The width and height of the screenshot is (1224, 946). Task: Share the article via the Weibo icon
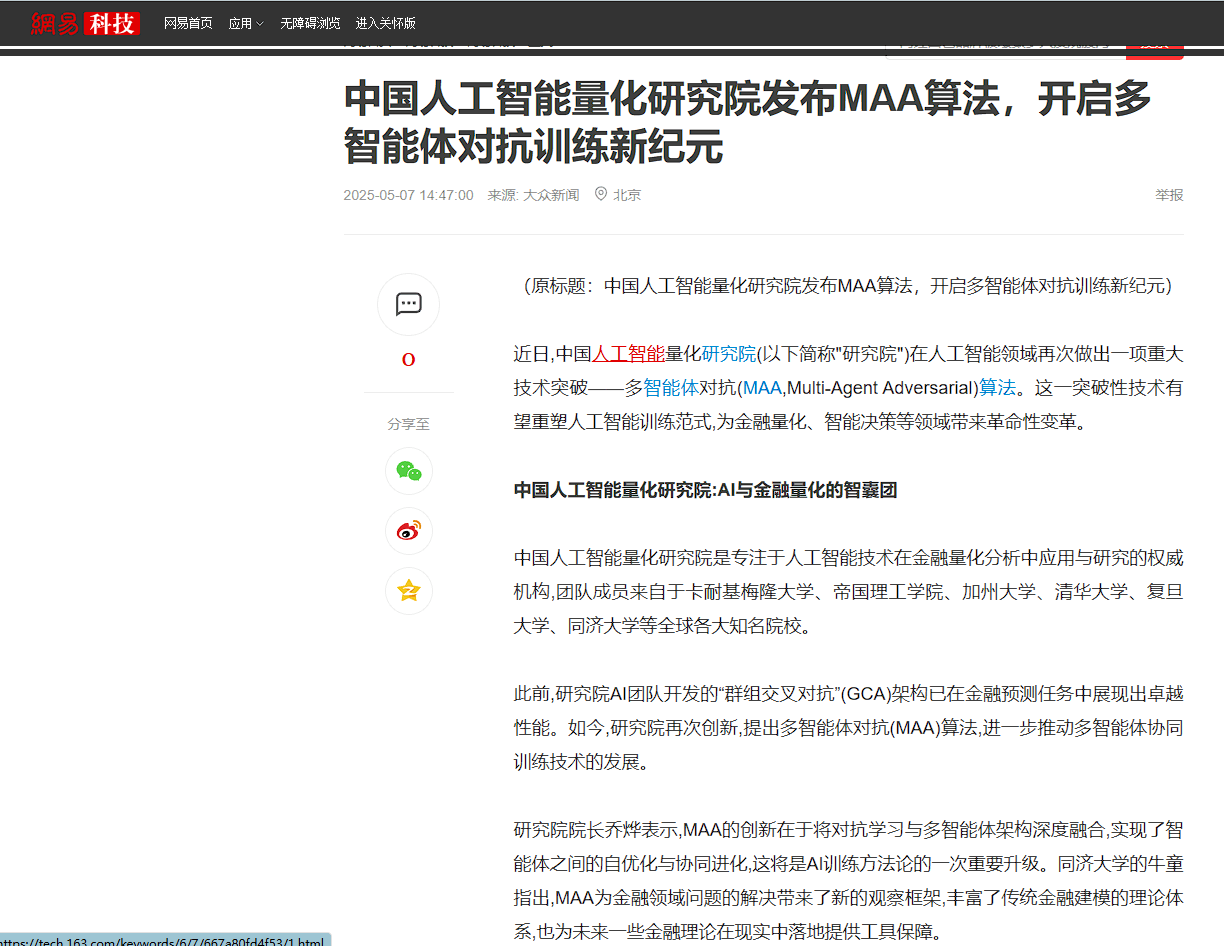coord(408,531)
